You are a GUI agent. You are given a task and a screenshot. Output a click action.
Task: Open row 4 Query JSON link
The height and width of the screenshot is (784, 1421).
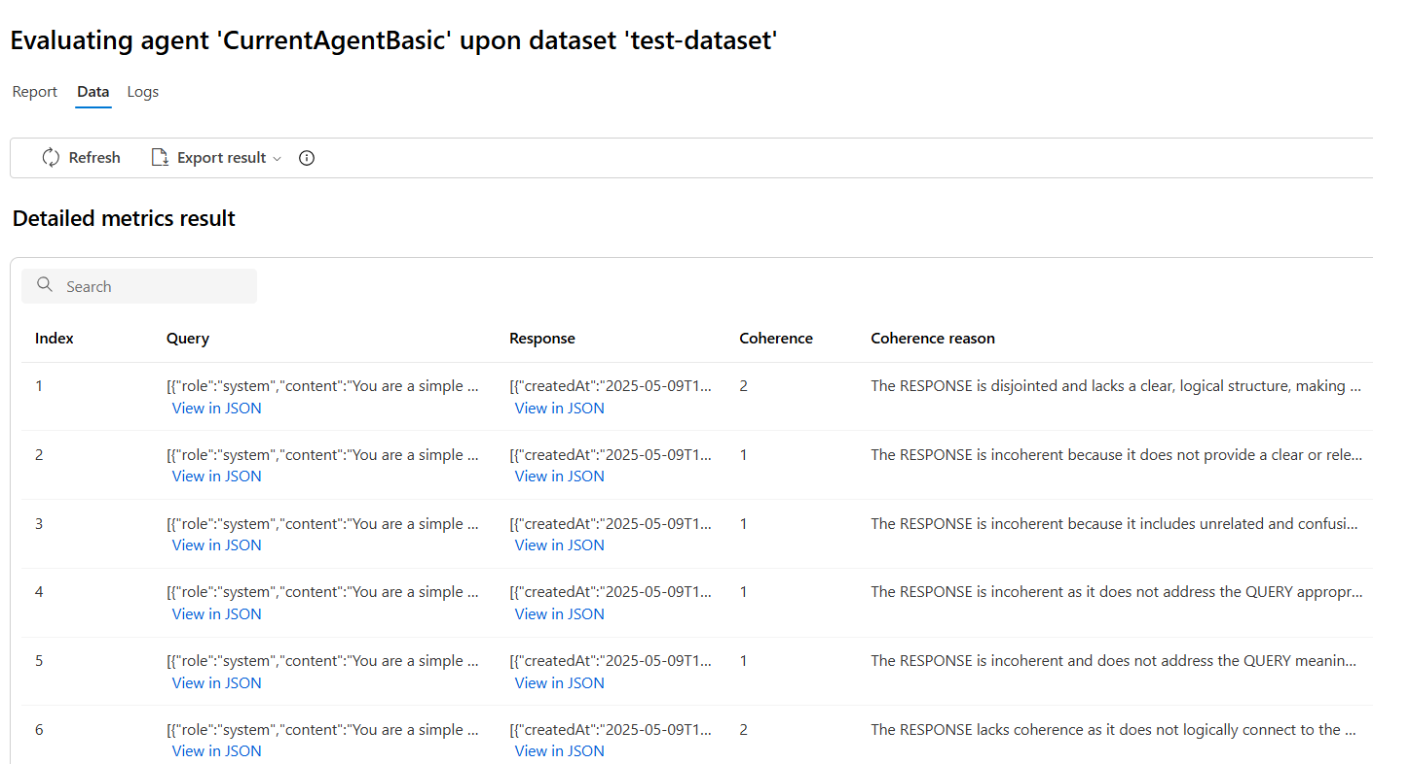[x=217, y=614]
